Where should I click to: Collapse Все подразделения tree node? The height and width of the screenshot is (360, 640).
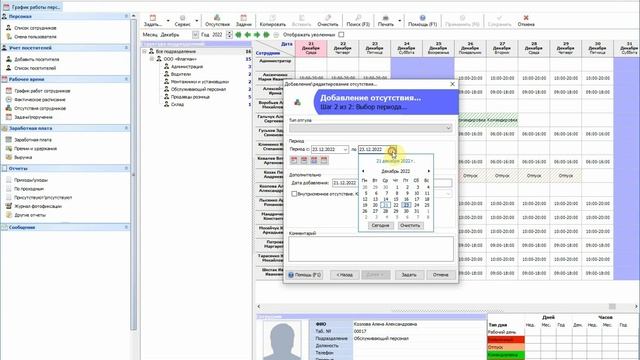tap(144, 51)
